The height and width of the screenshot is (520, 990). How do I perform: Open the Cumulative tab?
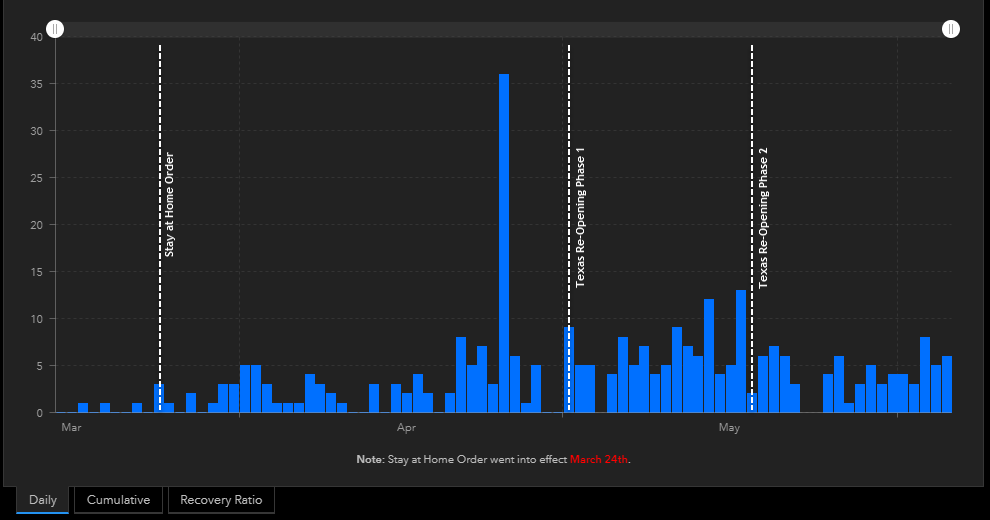point(118,500)
